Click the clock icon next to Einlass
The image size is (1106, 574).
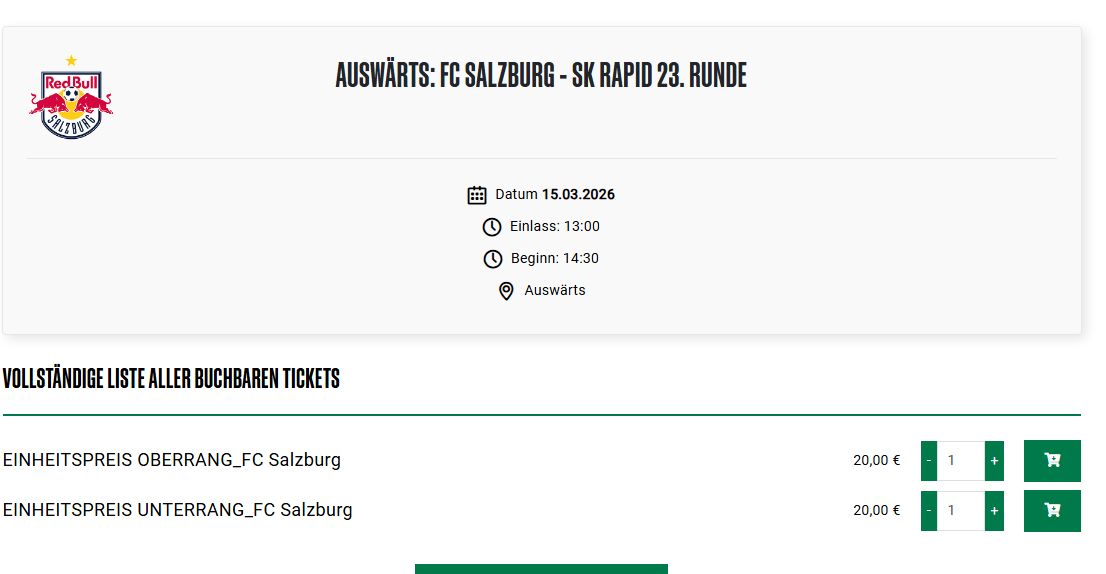(x=492, y=227)
